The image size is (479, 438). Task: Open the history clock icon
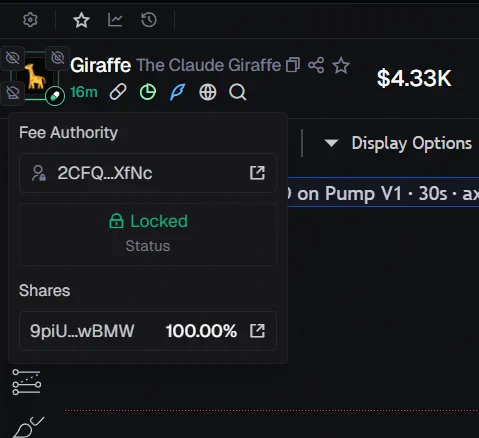[x=149, y=20]
